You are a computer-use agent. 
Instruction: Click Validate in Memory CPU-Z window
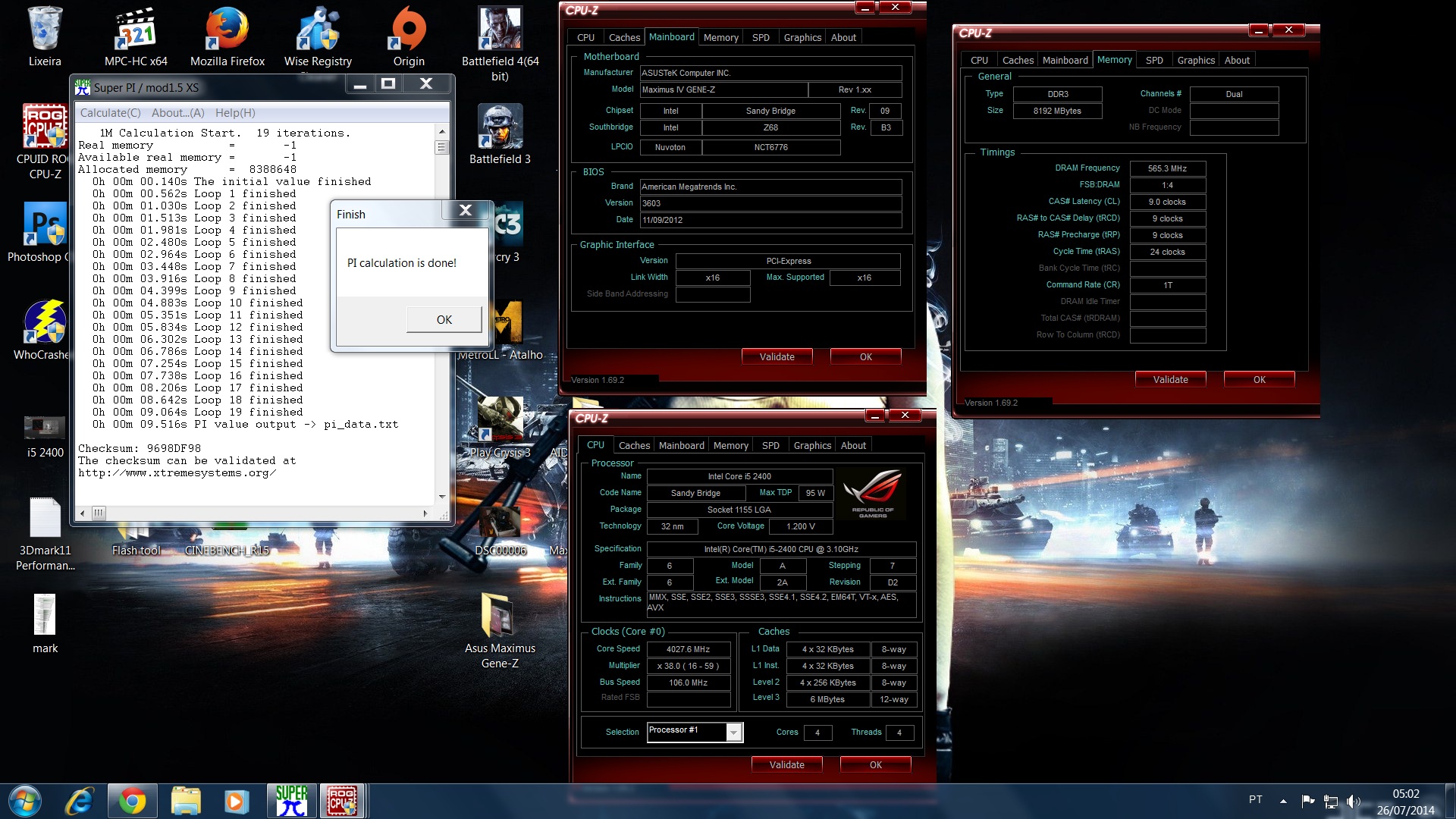[x=1170, y=379]
